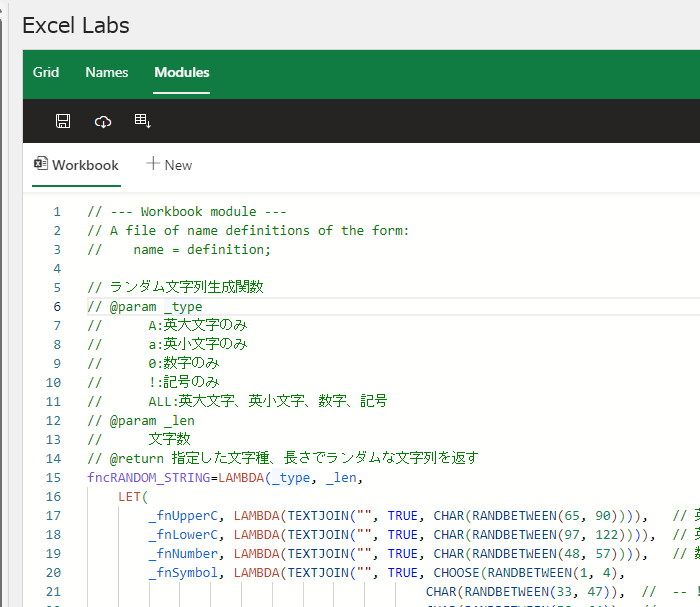Click the Excel Labs pane title
Image resolution: width=700 pixels, height=607 pixels.
click(76, 25)
